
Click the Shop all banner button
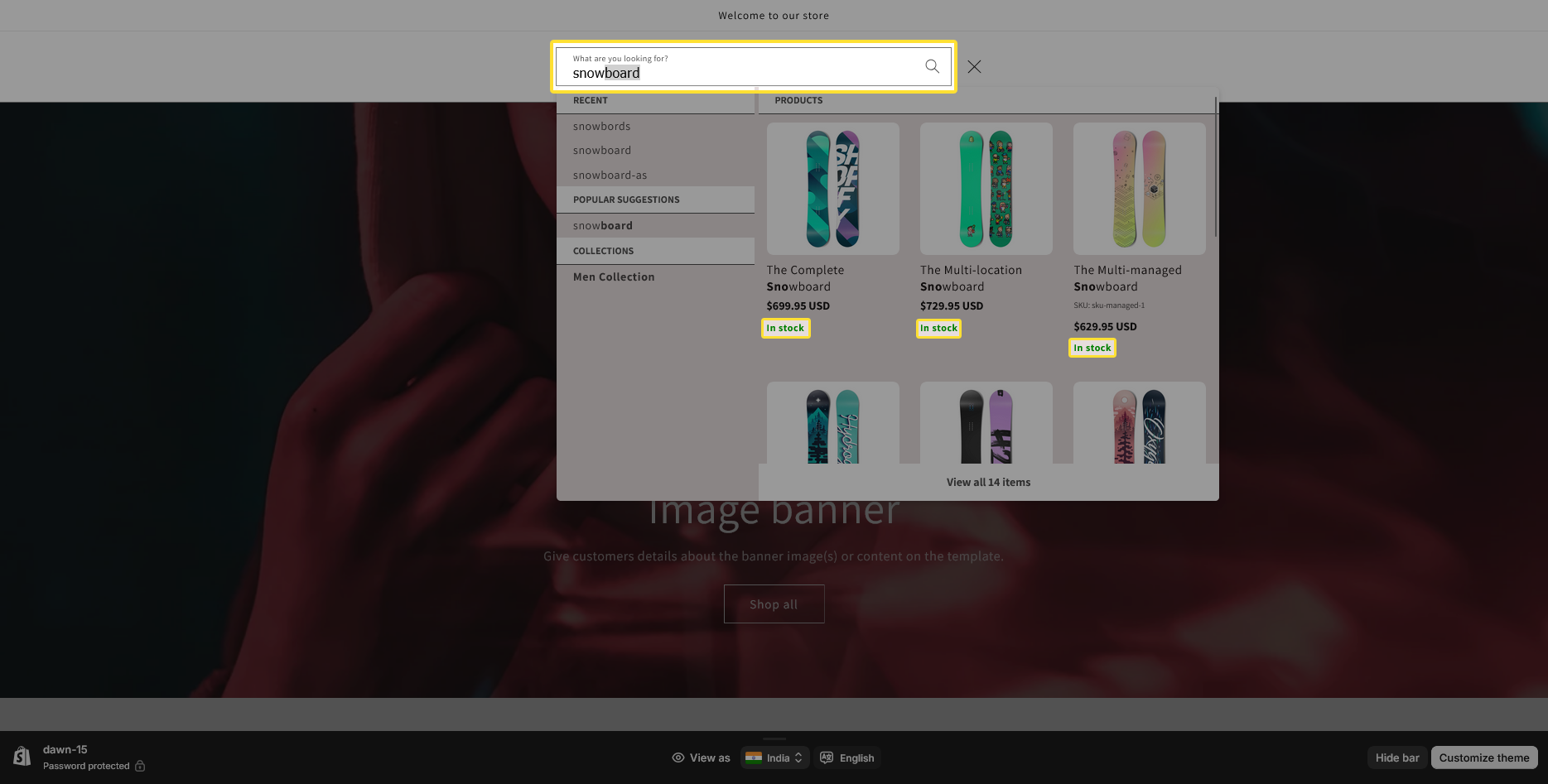tap(774, 604)
